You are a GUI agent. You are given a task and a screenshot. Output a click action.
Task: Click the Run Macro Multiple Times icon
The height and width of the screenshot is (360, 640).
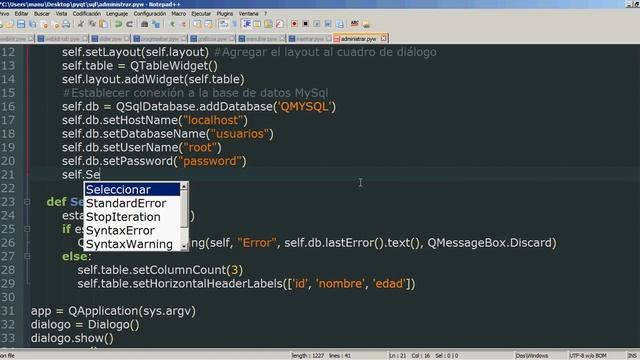(328, 24)
